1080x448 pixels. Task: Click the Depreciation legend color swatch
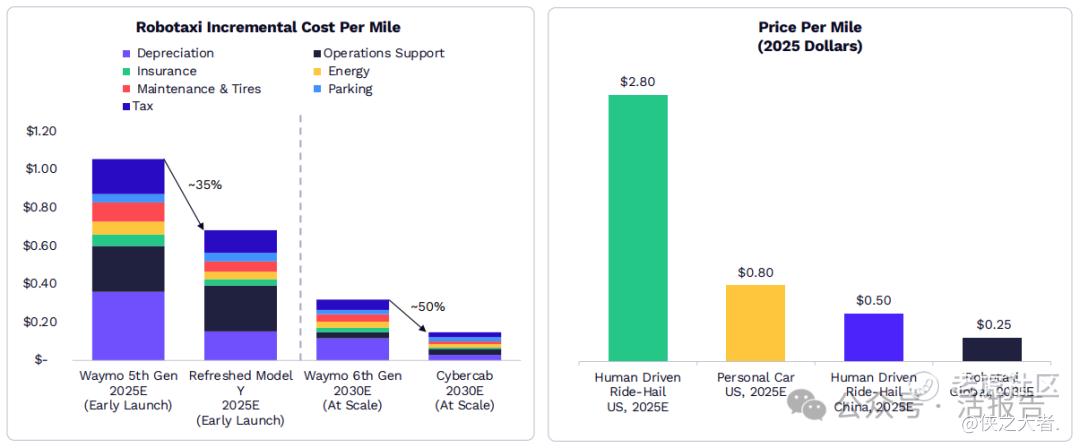click(x=126, y=53)
